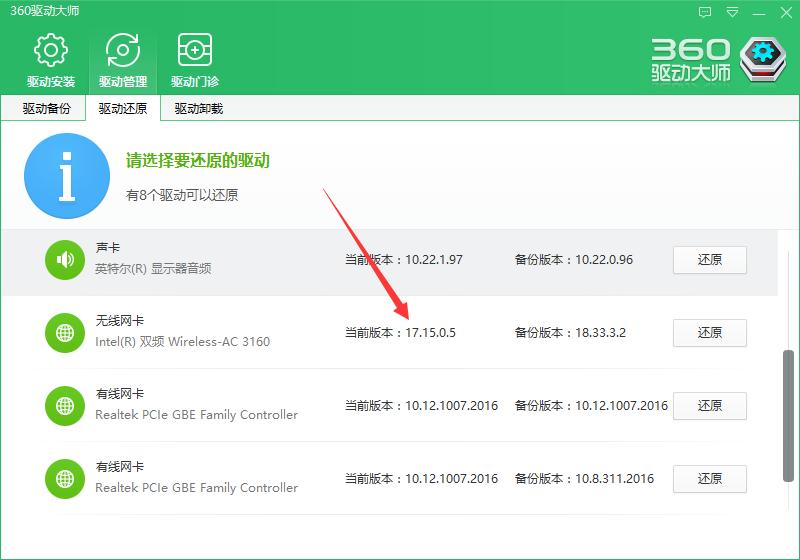Restore wired NIC backup 10.8.311.2016
Screen dimensions: 800x560
coord(710,479)
